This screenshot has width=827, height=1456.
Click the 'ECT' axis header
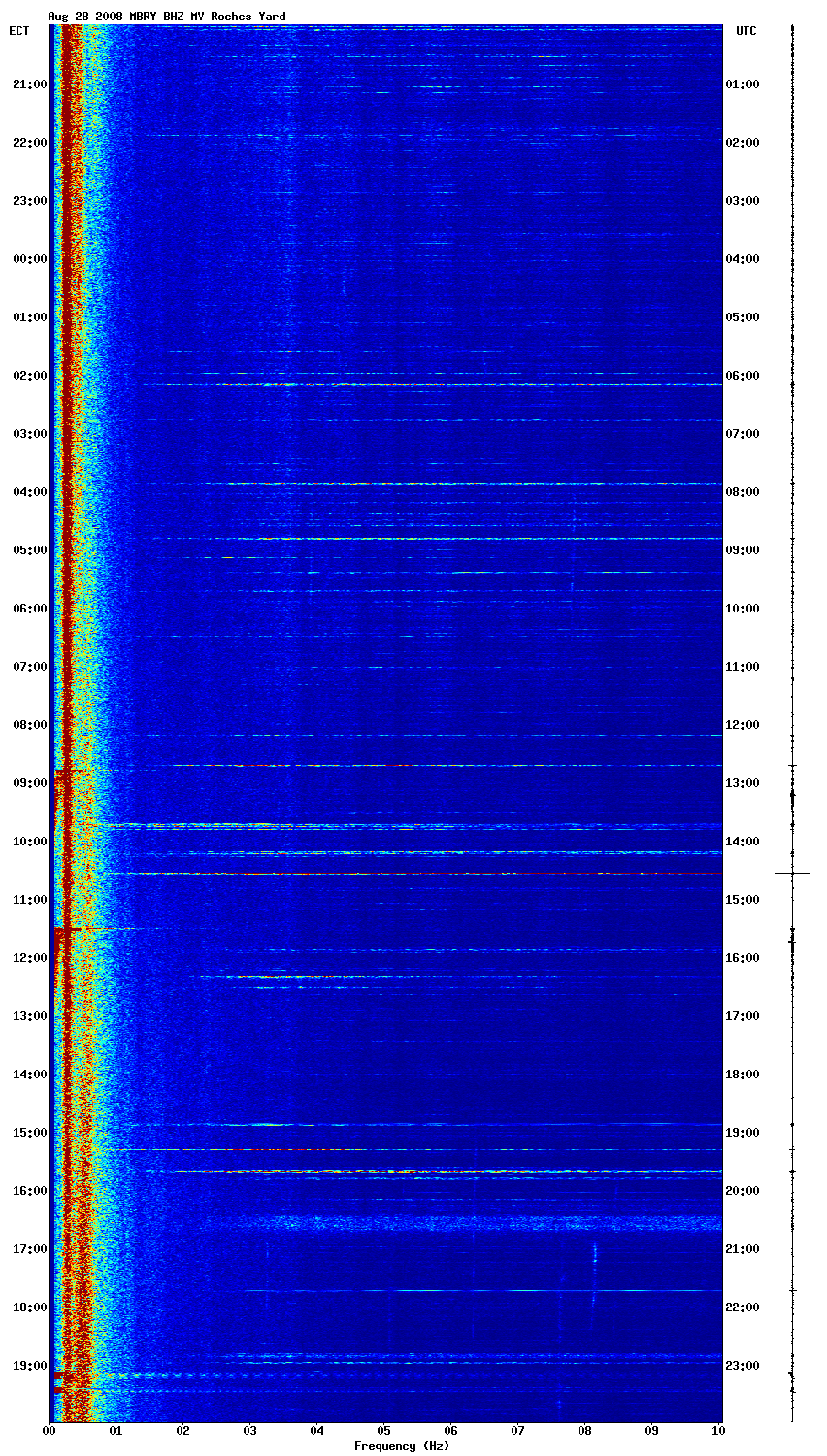pos(19,31)
